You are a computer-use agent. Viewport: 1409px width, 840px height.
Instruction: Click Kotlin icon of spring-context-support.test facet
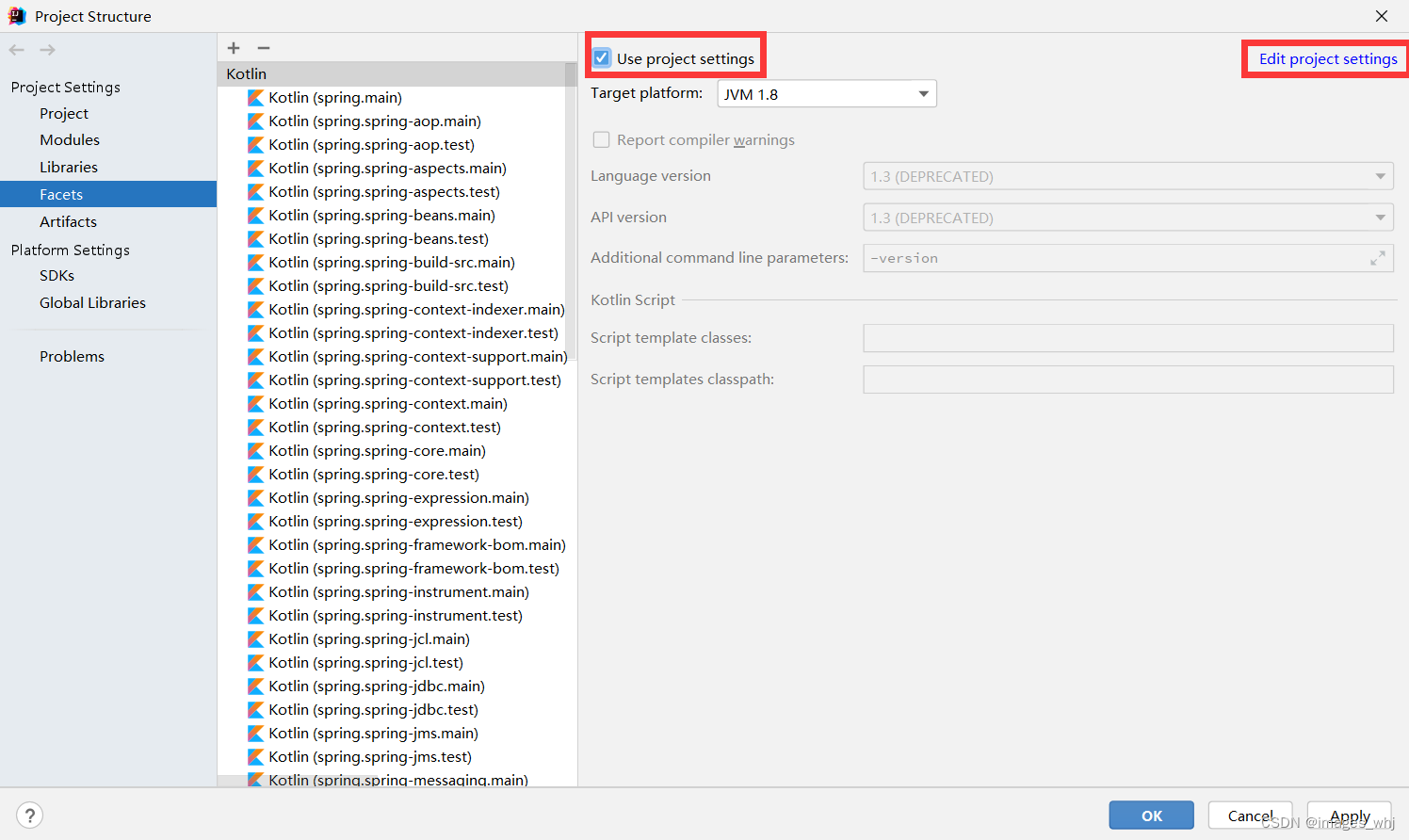pyautogui.click(x=255, y=380)
